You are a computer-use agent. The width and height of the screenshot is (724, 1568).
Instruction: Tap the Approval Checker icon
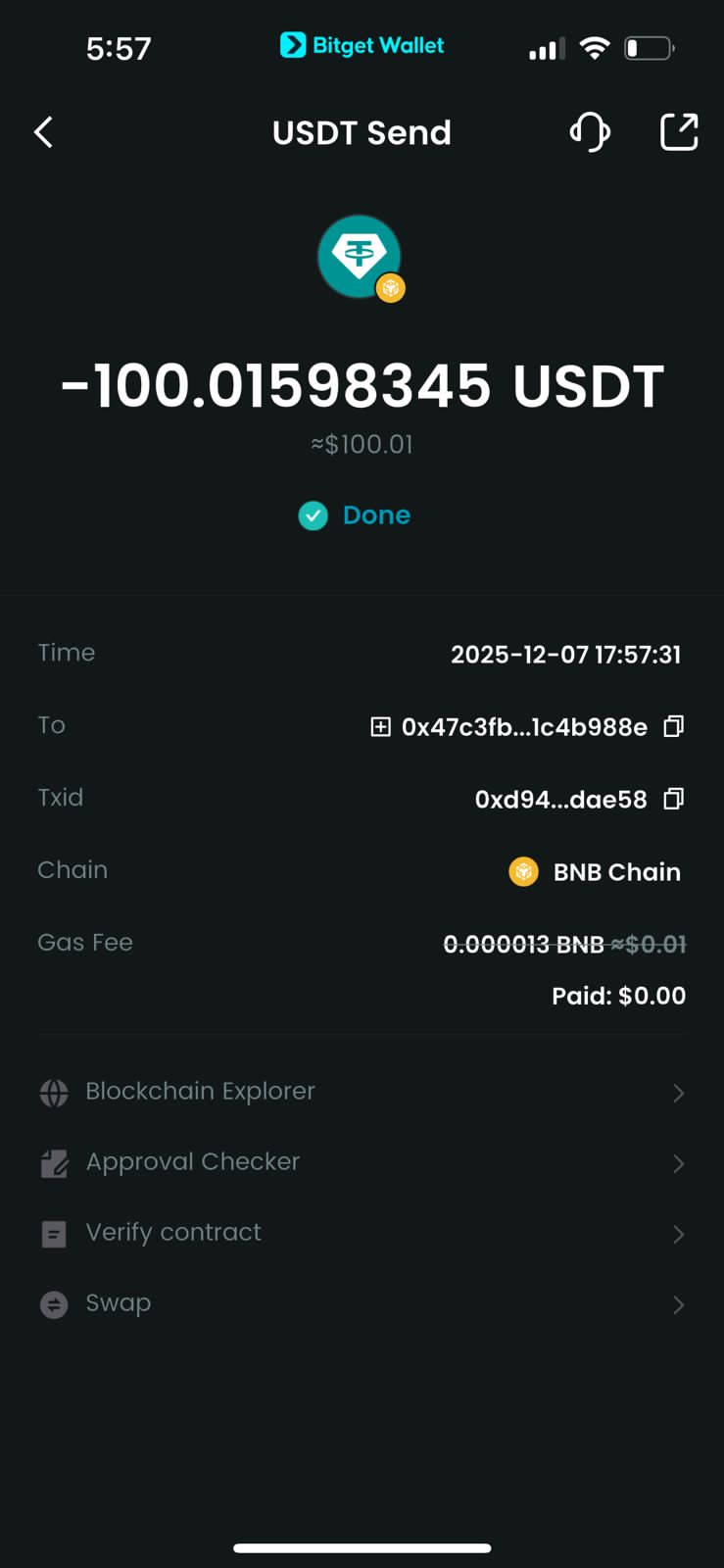54,1163
